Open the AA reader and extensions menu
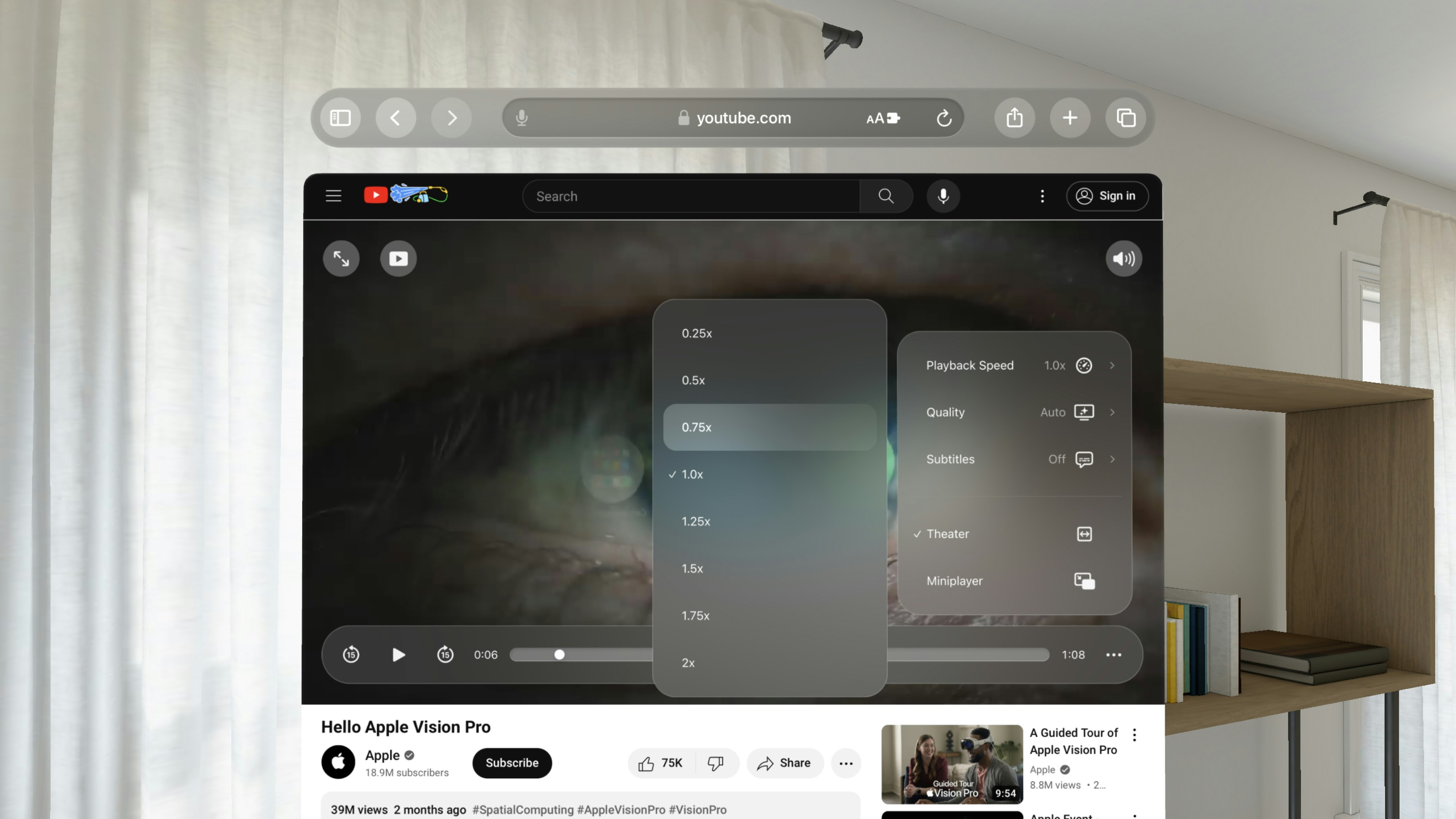 click(882, 118)
